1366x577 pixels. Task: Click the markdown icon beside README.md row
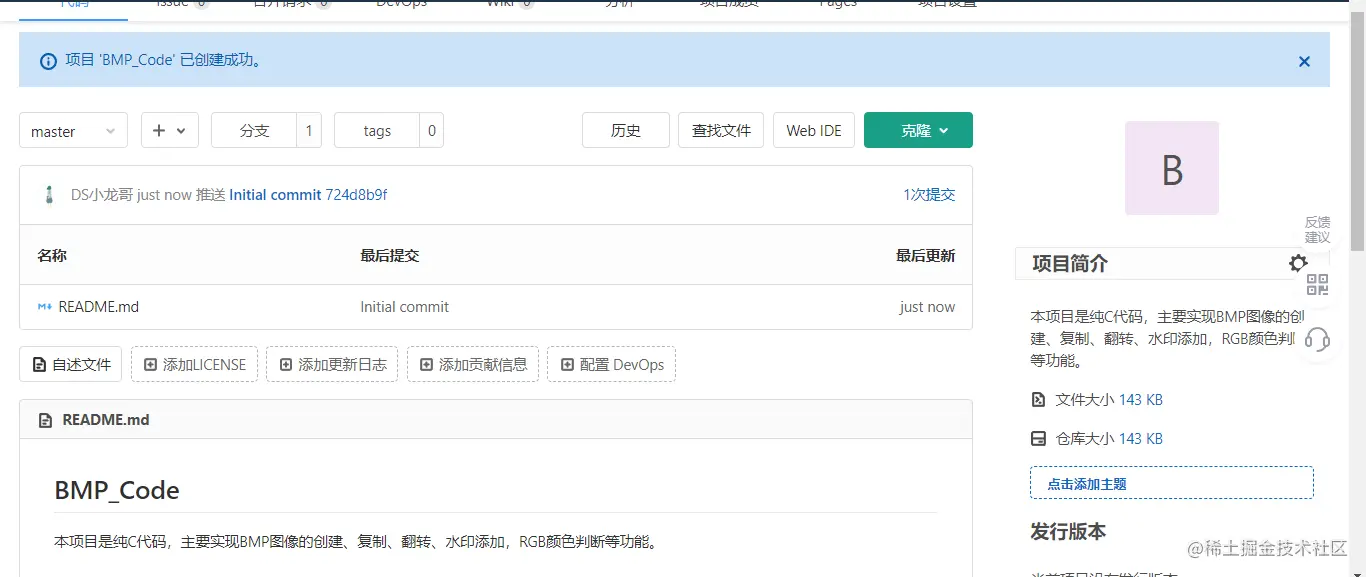click(x=45, y=307)
